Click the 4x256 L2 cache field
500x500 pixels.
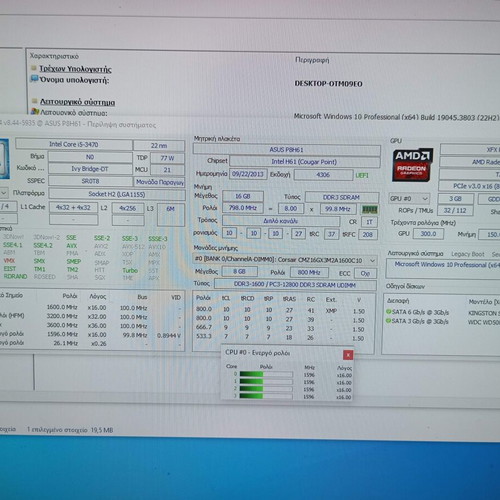pos(128,208)
